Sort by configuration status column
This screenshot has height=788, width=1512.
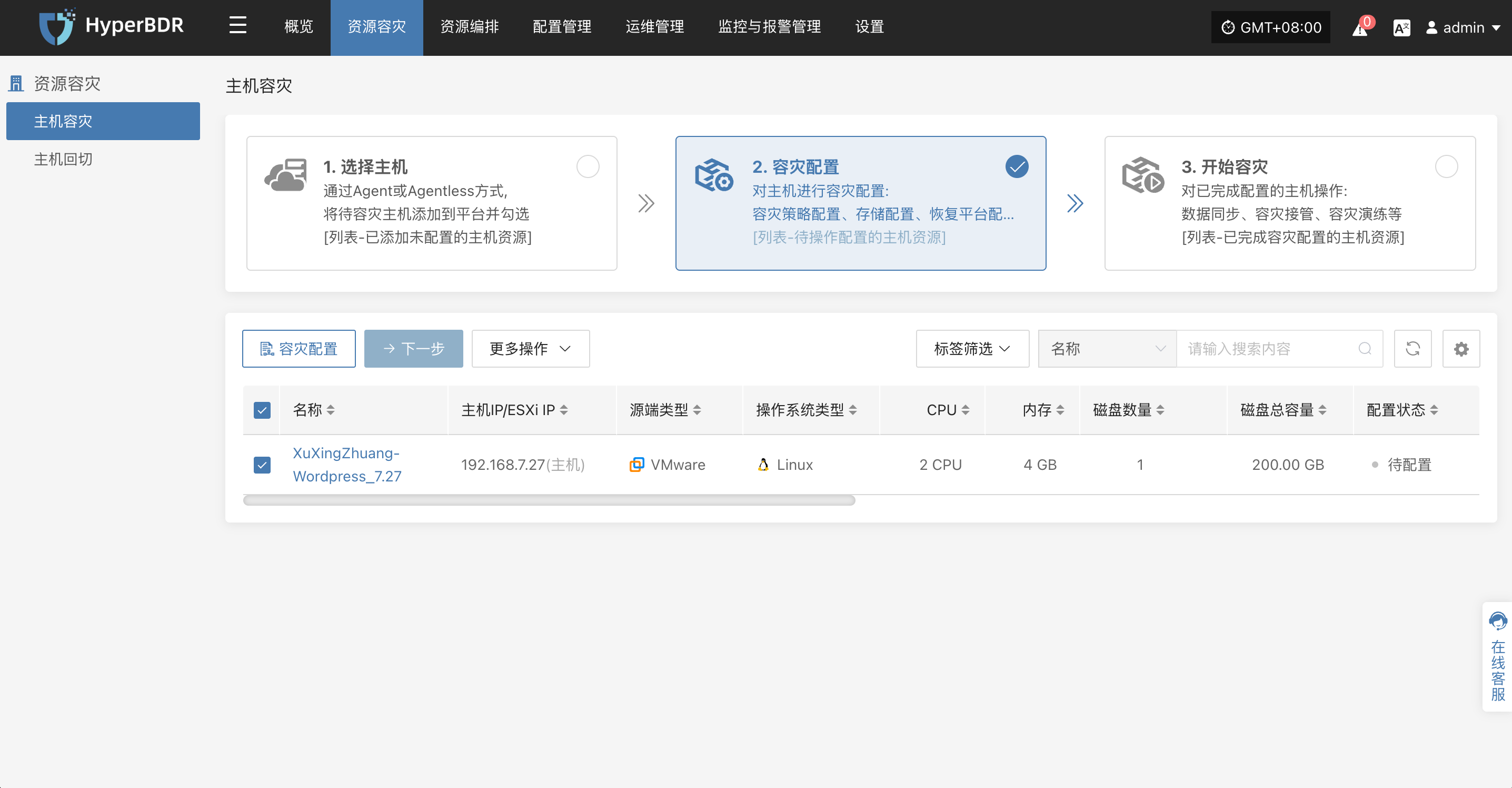point(1434,410)
